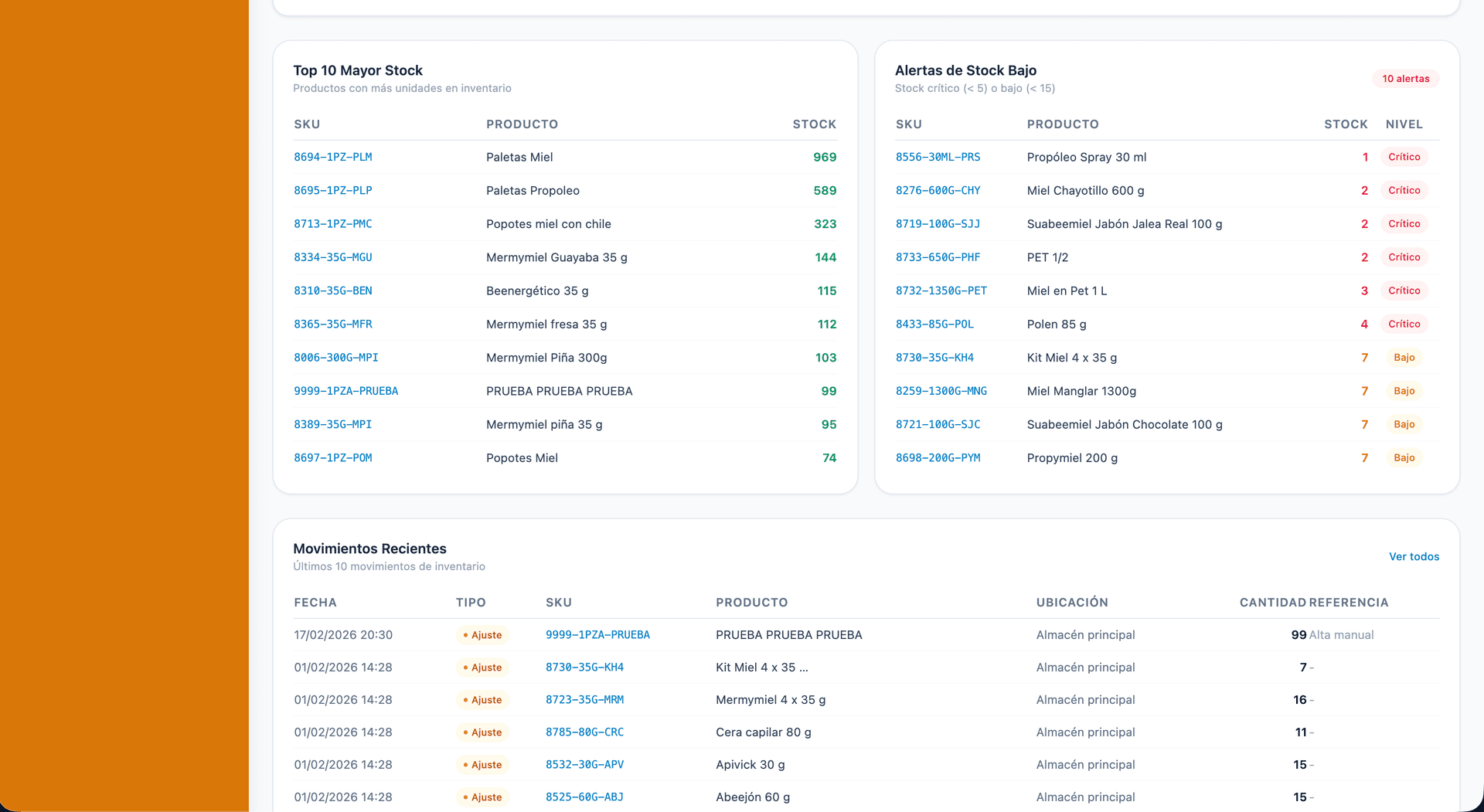Screen dimensions: 1484x812
Task: Click Bajo badge for Propymiel 200 g
Action: [1404, 458]
